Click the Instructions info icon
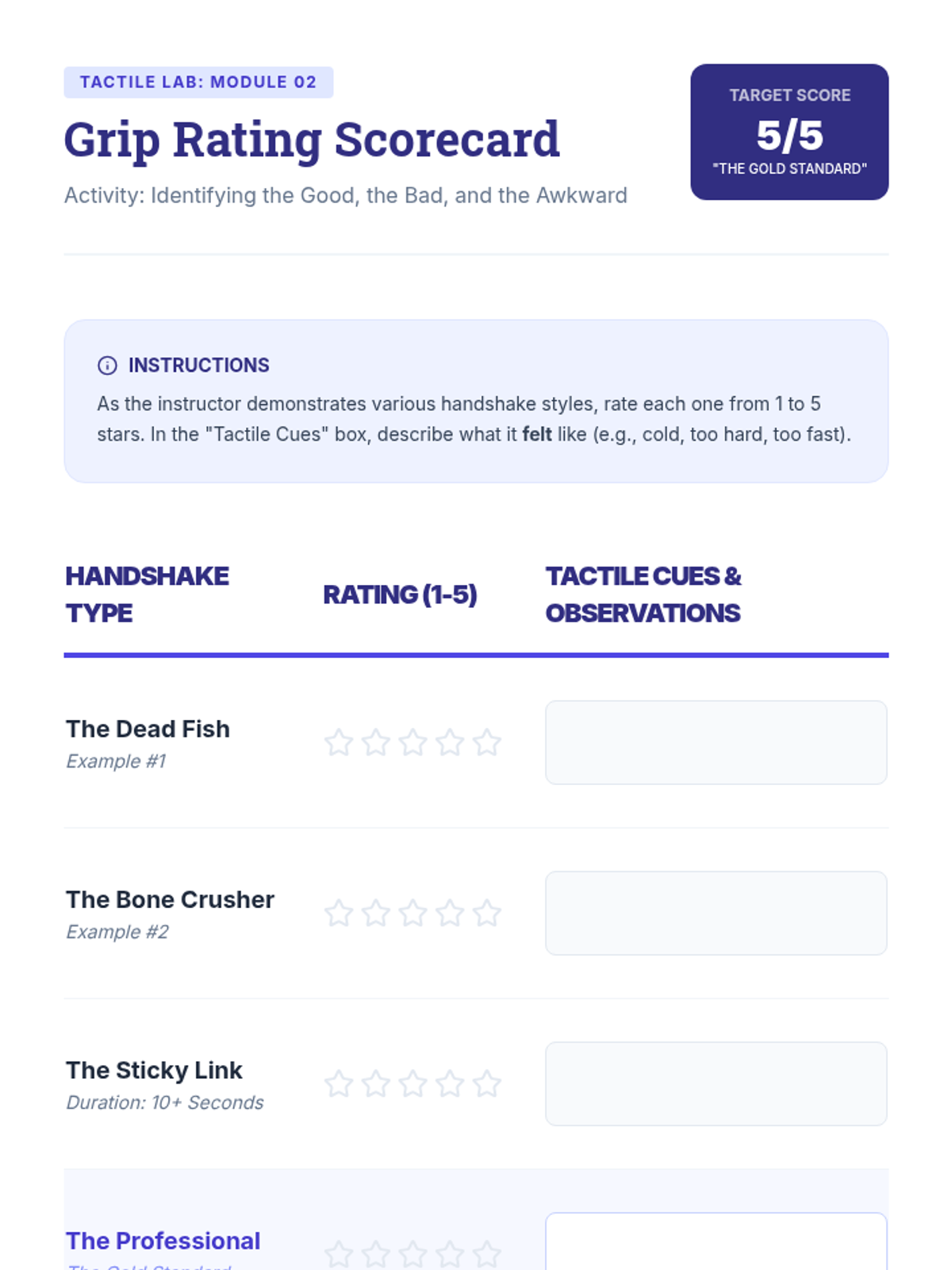 (107, 365)
